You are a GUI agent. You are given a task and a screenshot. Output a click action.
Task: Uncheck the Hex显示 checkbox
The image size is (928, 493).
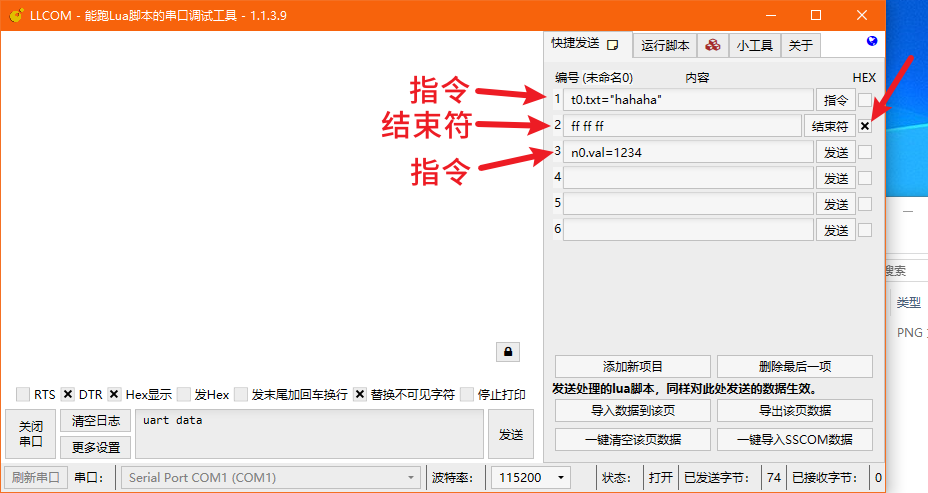coord(115,394)
